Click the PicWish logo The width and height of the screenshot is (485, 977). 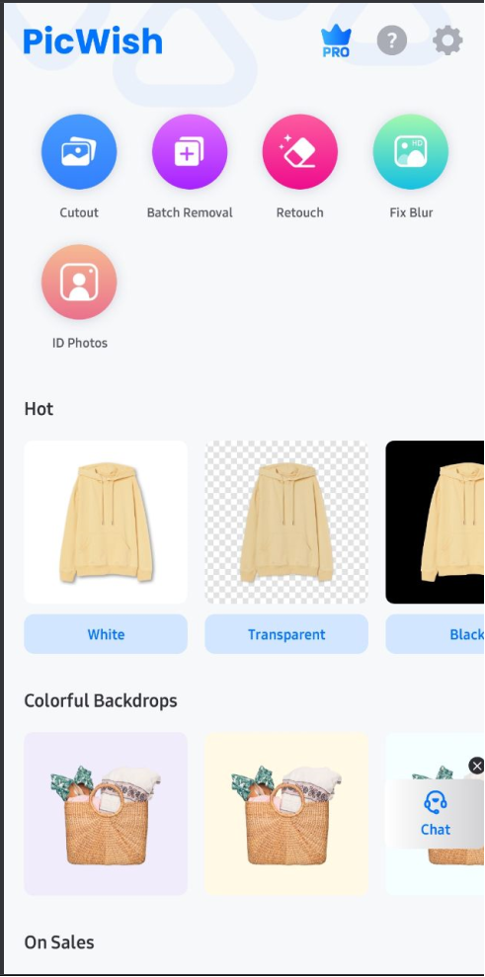tap(93, 42)
